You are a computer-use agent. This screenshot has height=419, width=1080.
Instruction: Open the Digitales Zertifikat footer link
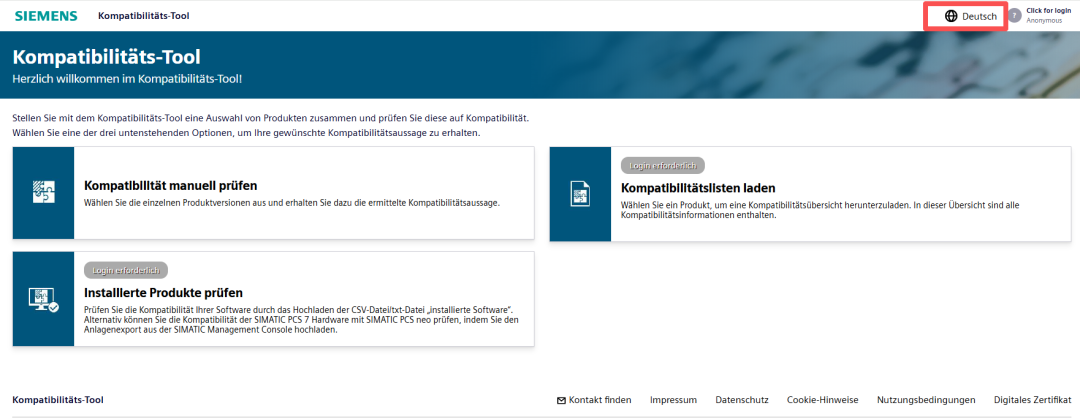click(1032, 400)
